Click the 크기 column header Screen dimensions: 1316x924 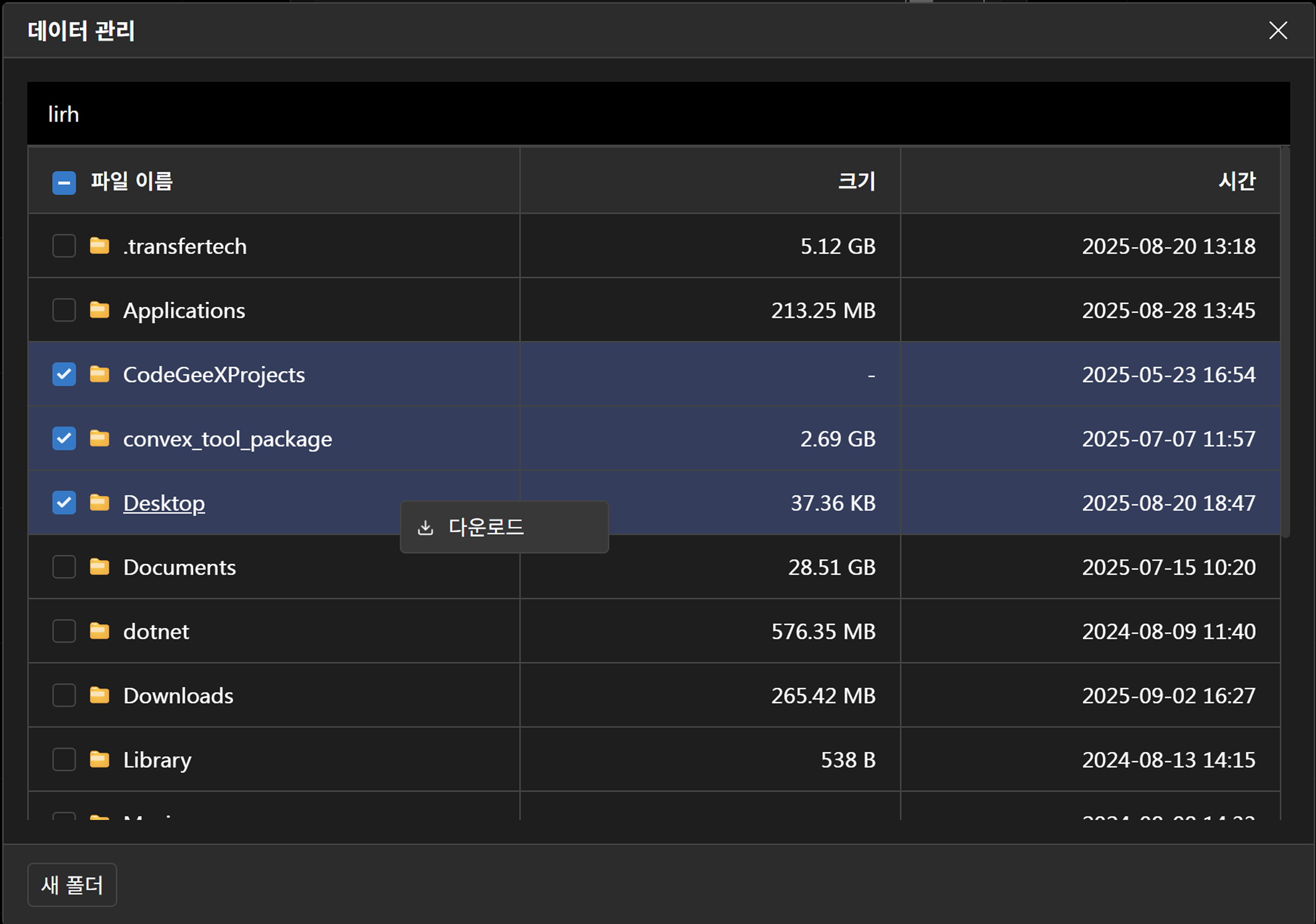[x=856, y=181]
